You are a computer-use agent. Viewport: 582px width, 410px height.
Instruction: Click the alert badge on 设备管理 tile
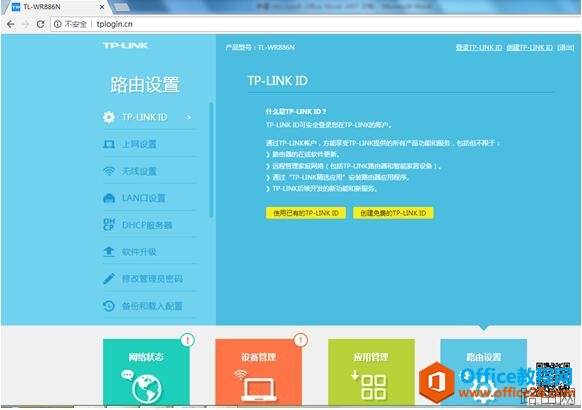pos(301,340)
